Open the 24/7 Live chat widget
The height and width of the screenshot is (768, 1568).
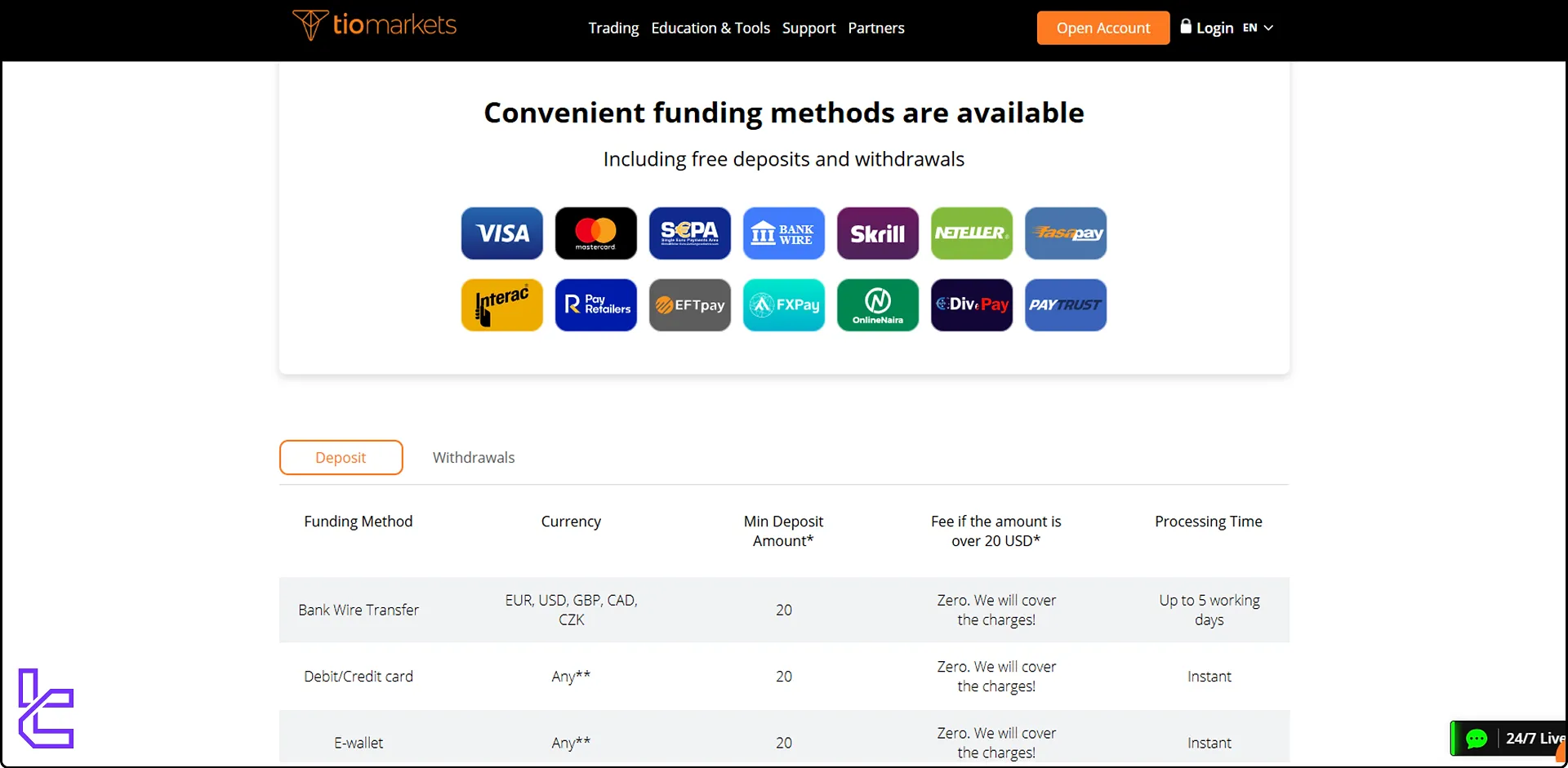tap(1509, 739)
